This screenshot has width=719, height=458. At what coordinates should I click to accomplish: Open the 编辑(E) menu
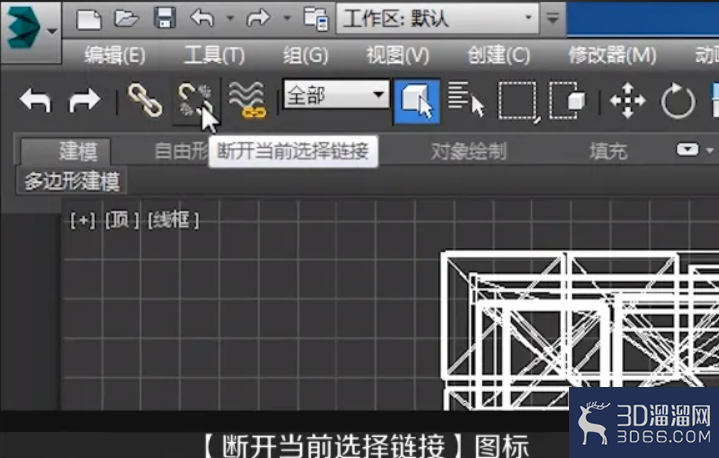coord(115,55)
